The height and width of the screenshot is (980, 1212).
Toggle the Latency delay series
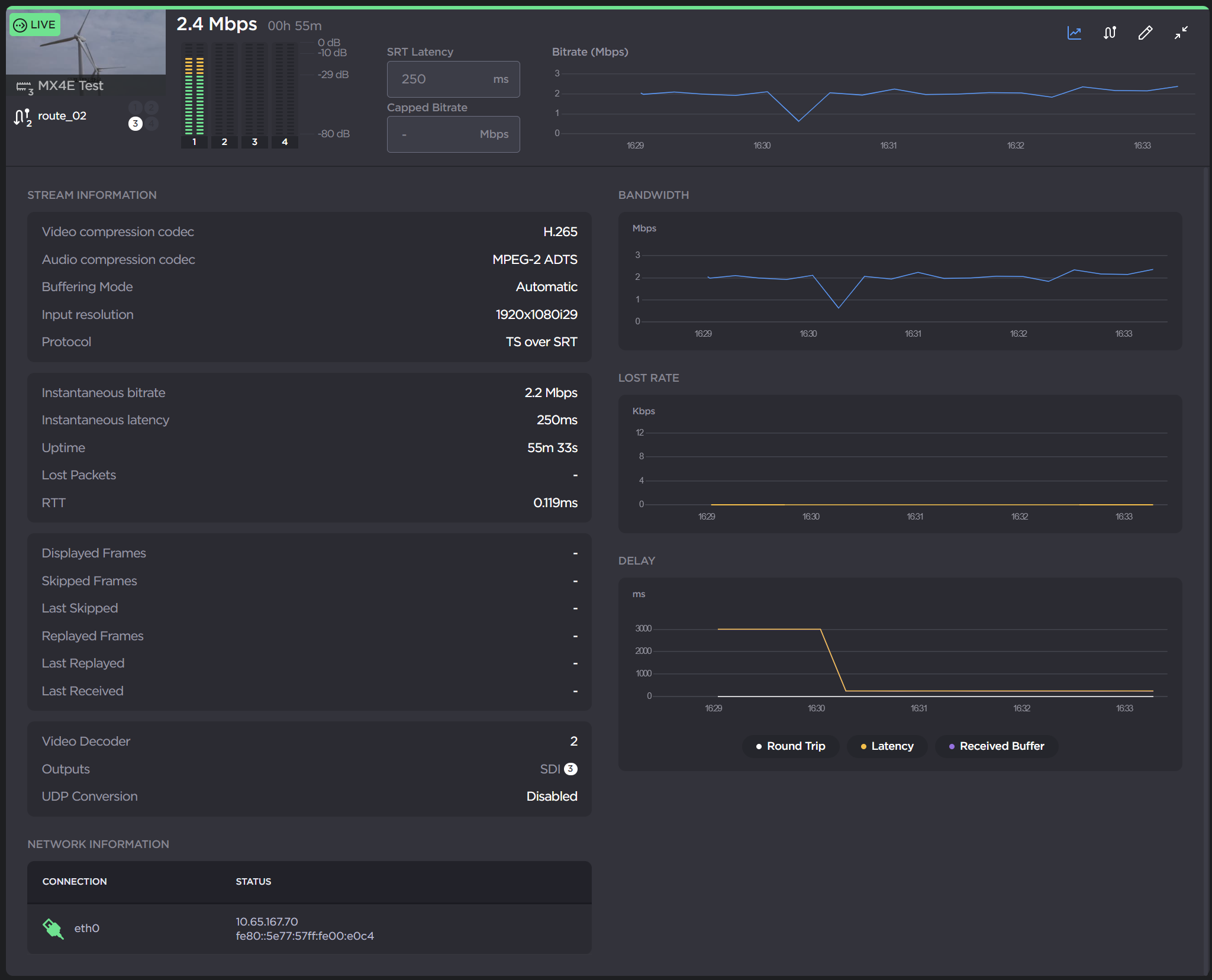click(886, 746)
